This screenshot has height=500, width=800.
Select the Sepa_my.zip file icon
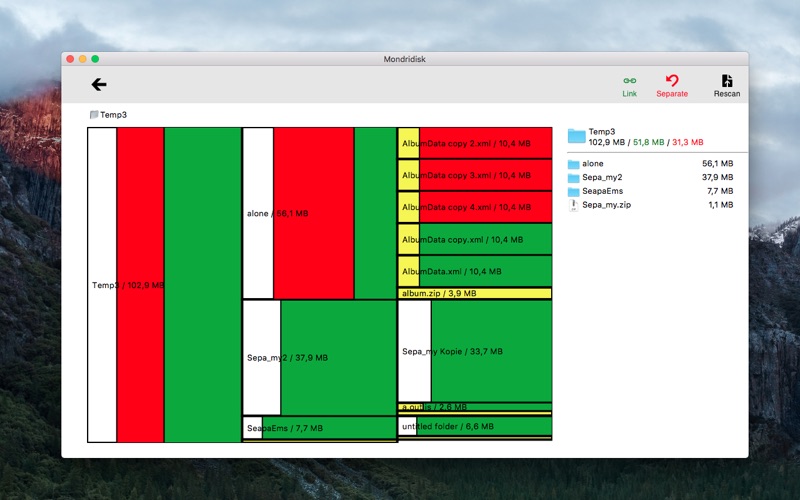[573, 205]
